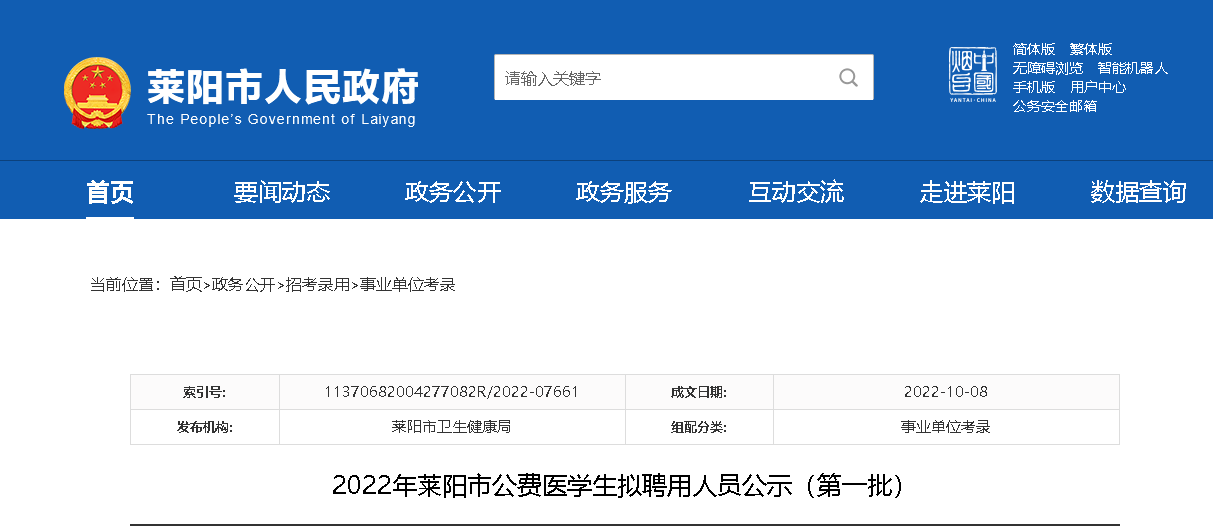Screen dimensions: 1213x527
Task: Click breadcrumb link 事业单位考录
Action: click(x=408, y=285)
